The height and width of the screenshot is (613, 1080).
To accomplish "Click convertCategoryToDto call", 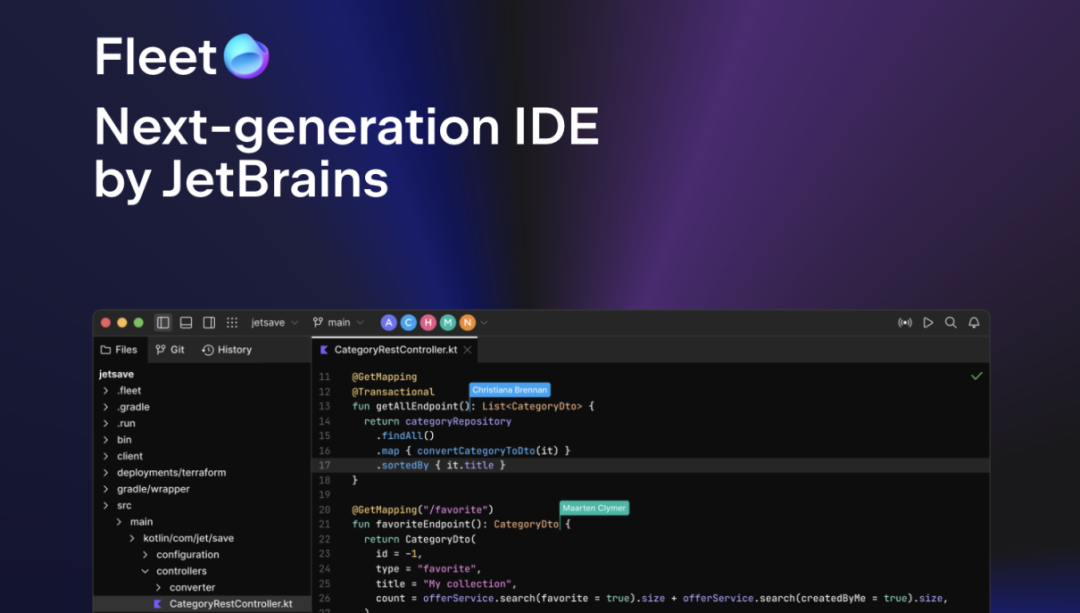I will 476,451.
